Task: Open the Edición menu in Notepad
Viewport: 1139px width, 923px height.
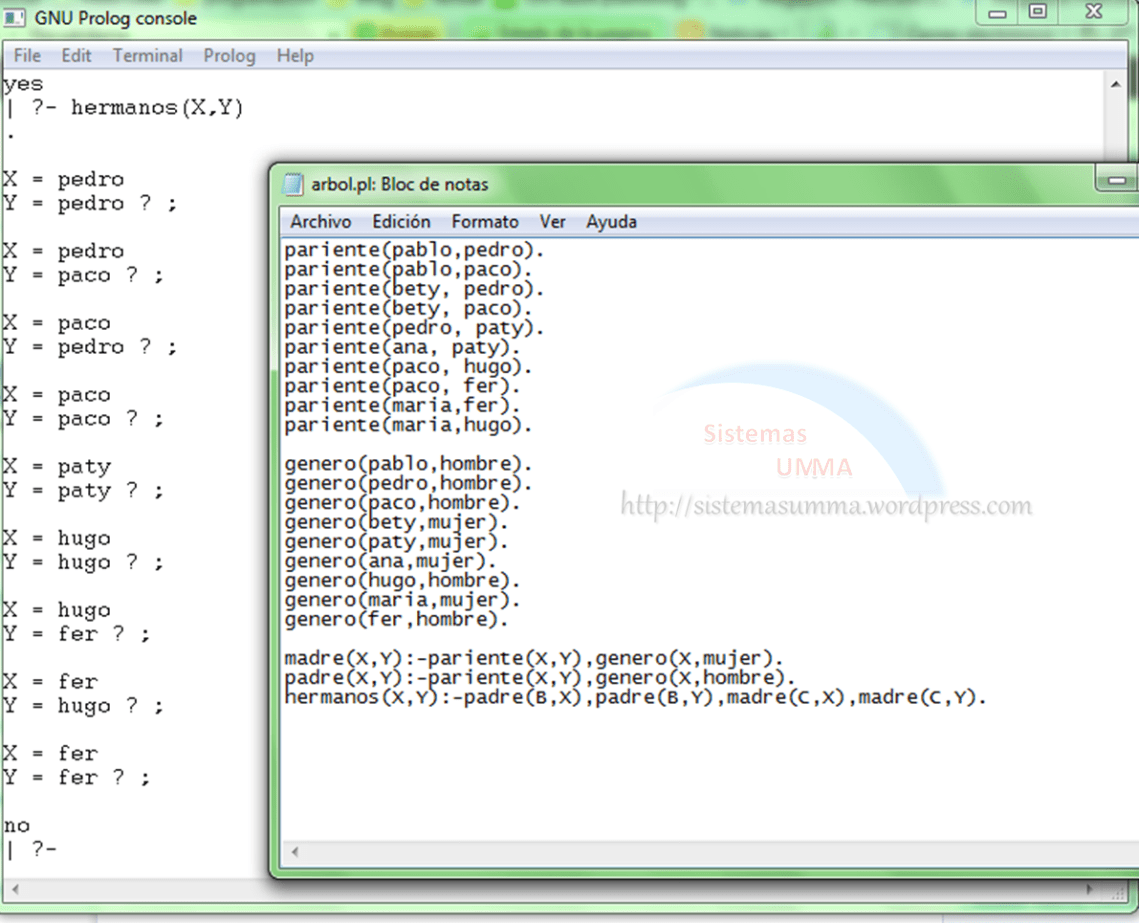Action: pyautogui.click(x=401, y=222)
